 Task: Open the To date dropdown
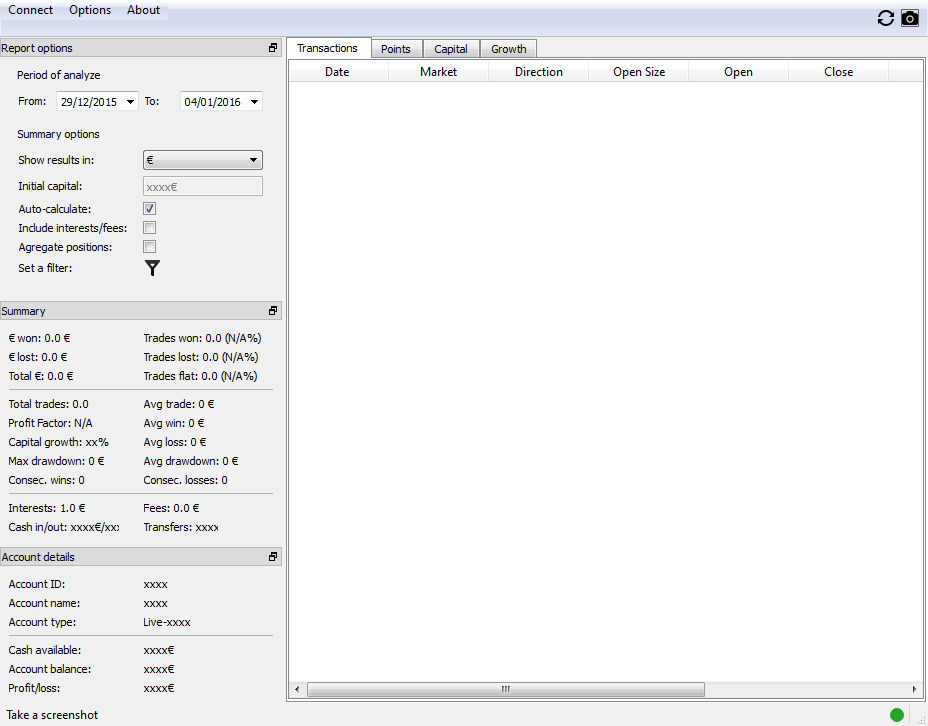pos(254,102)
